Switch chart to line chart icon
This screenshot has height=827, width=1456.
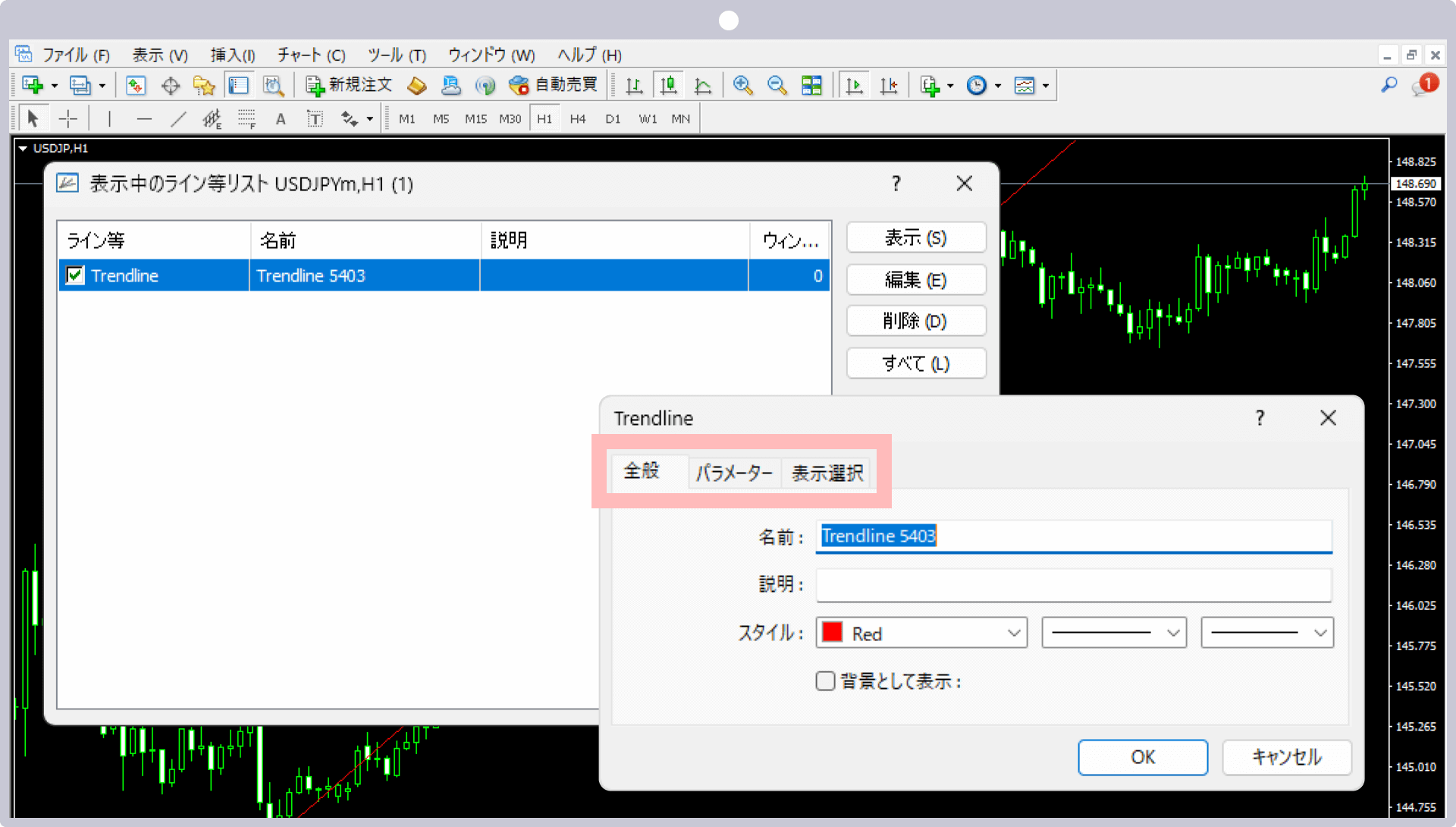tap(703, 86)
